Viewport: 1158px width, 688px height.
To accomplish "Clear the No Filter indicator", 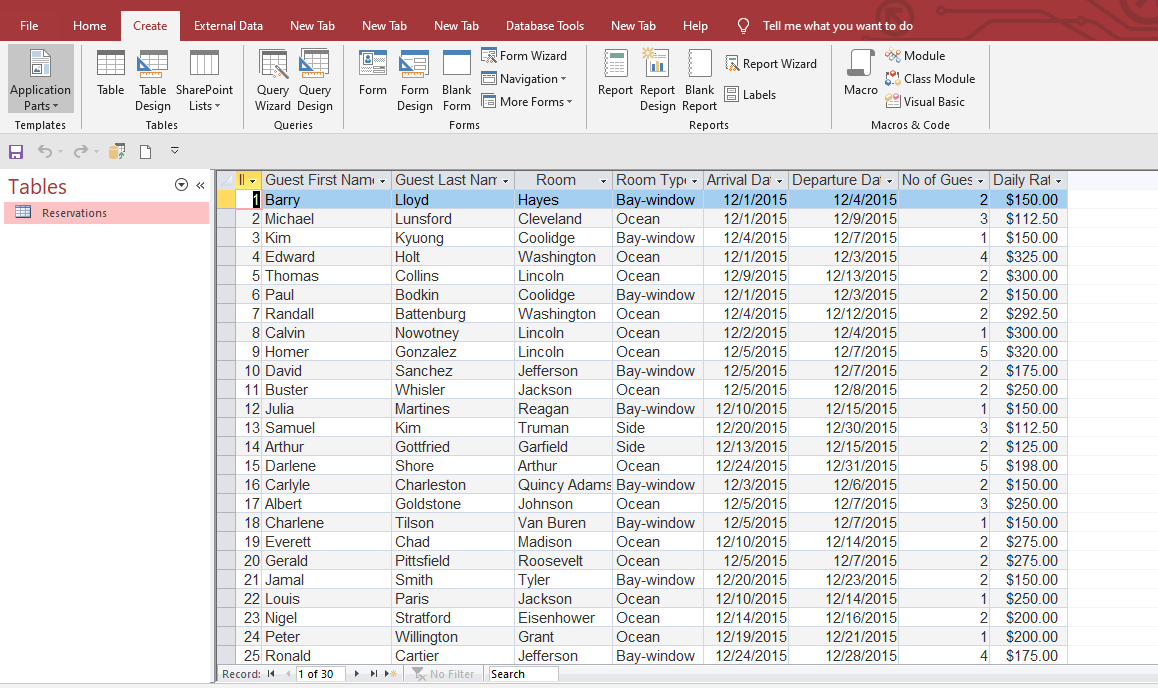I will (444, 674).
